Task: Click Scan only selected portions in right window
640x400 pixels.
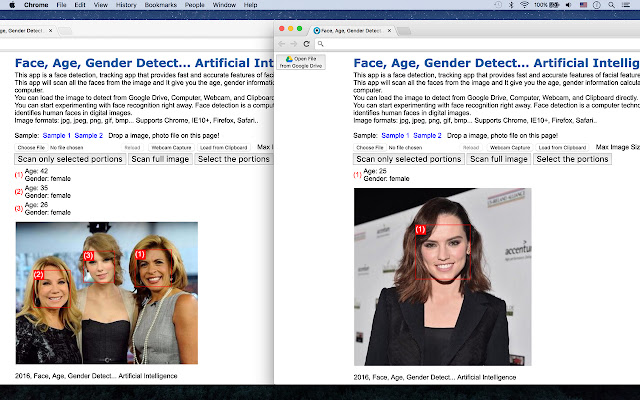Action: 409,159
